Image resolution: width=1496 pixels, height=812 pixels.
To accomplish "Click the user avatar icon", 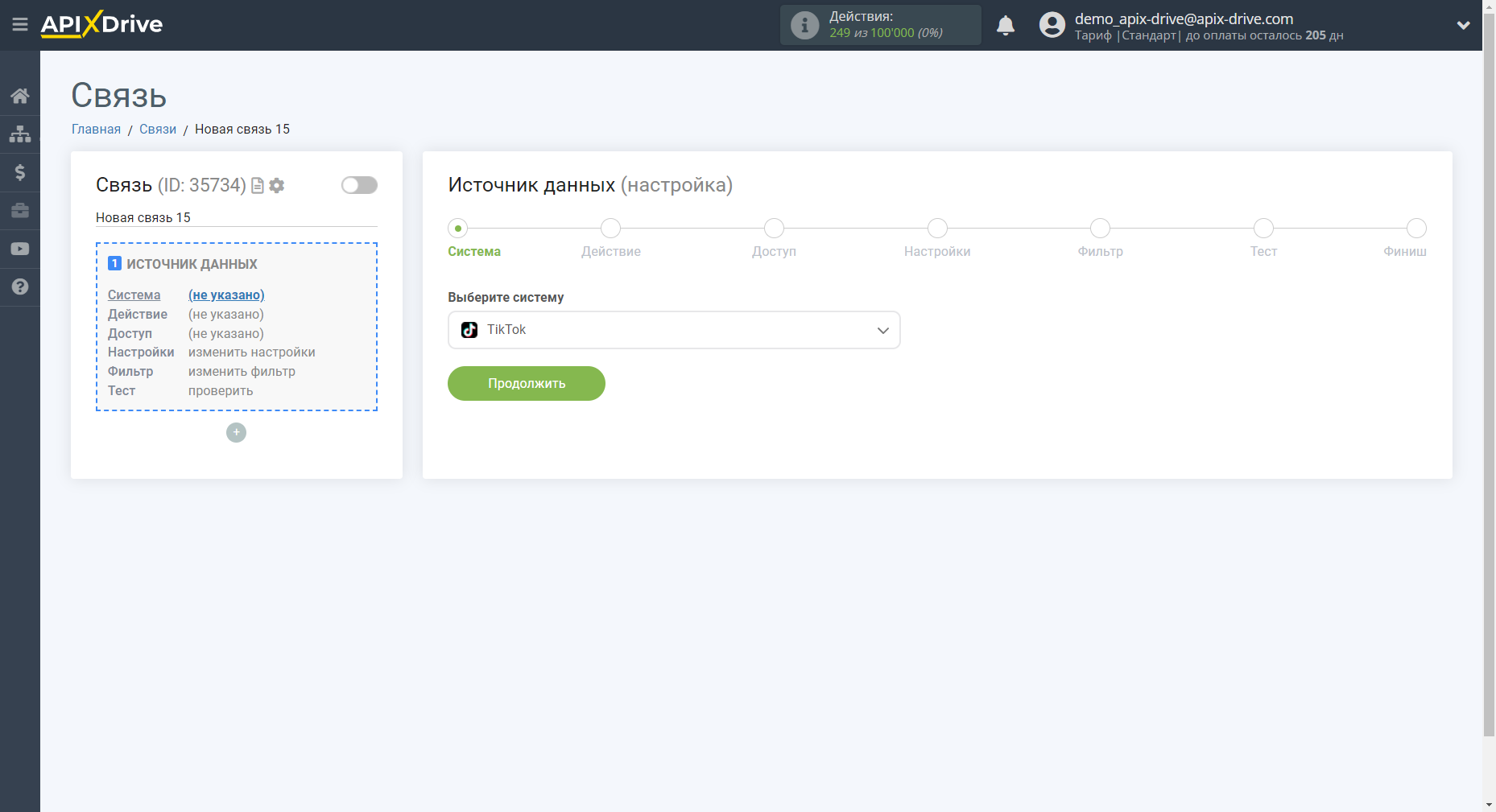I will click(x=1052, y=25).
